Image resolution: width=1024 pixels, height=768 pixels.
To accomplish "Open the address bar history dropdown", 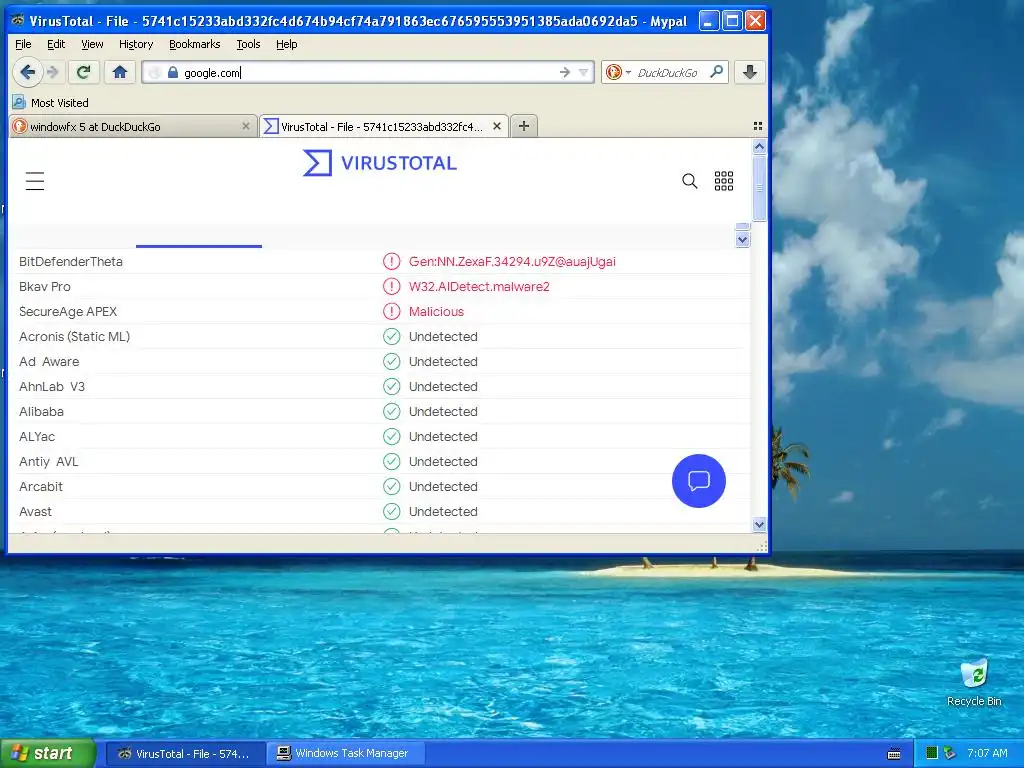I will coord(584,72).
